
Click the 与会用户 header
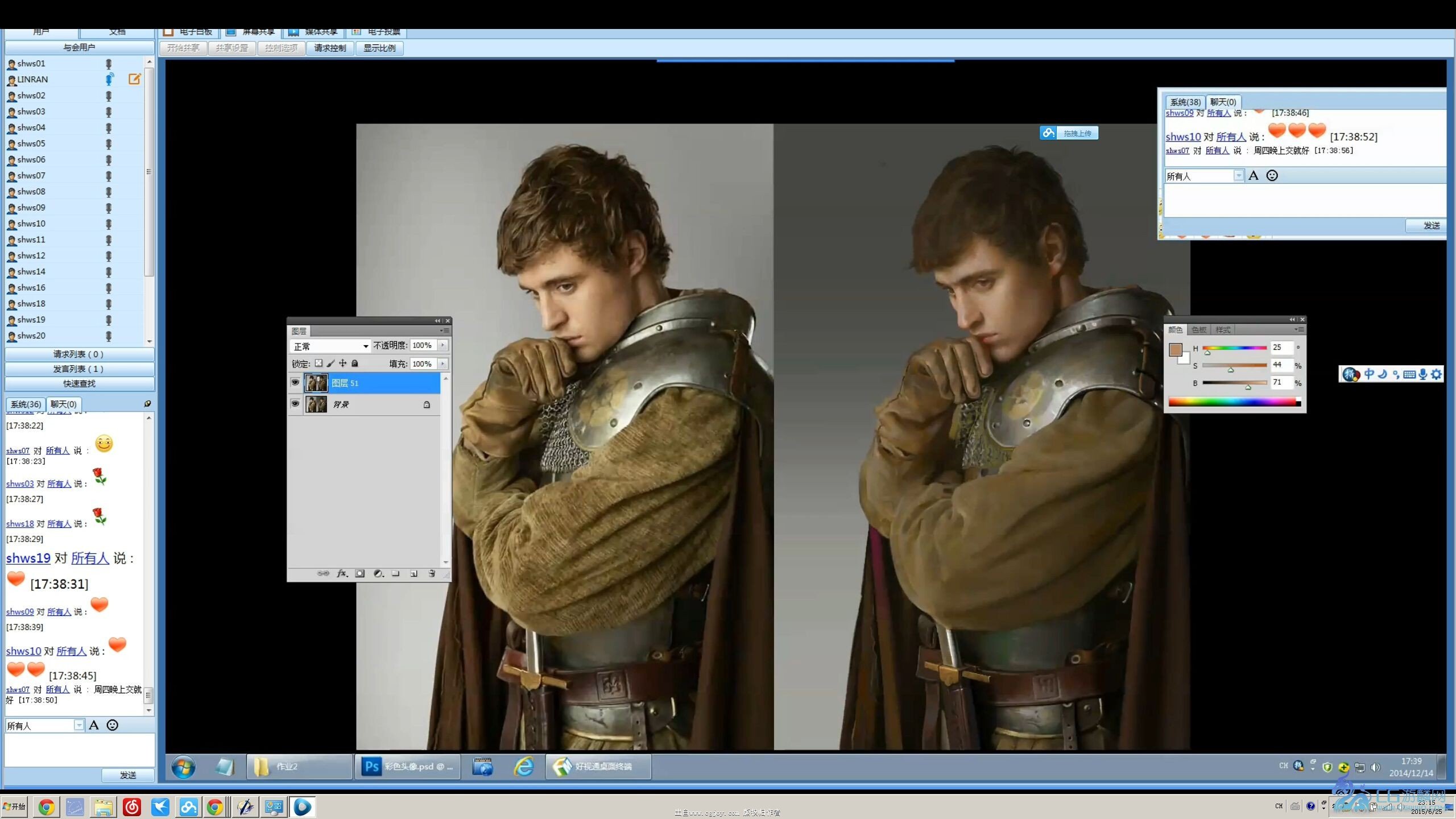tap(79, 47)
